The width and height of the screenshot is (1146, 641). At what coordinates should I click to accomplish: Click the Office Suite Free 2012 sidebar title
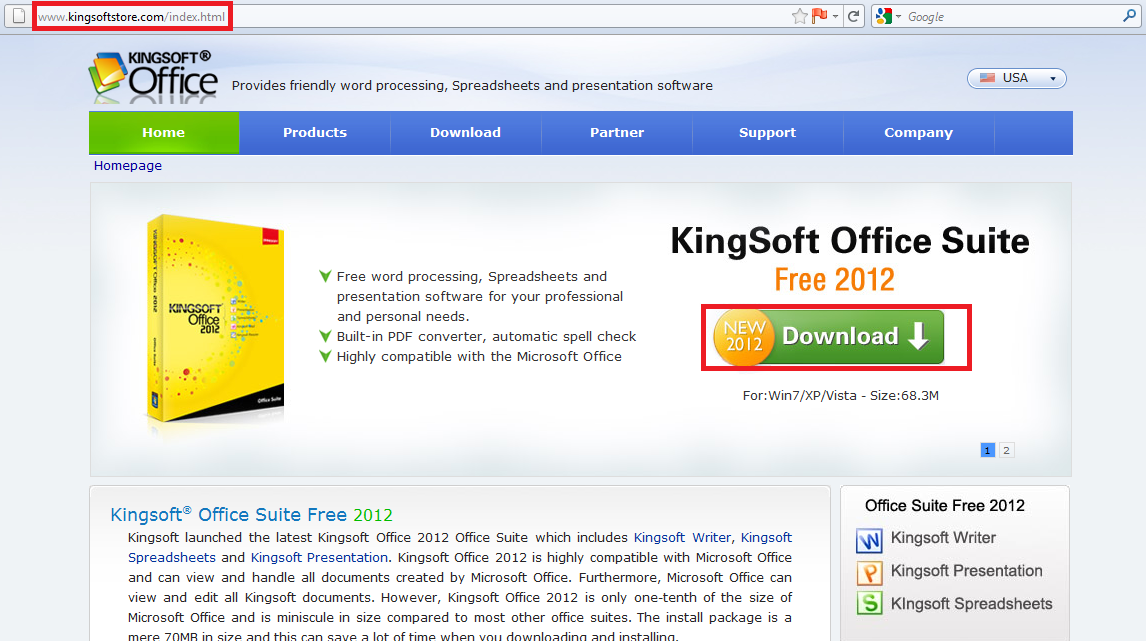(944, 506)
